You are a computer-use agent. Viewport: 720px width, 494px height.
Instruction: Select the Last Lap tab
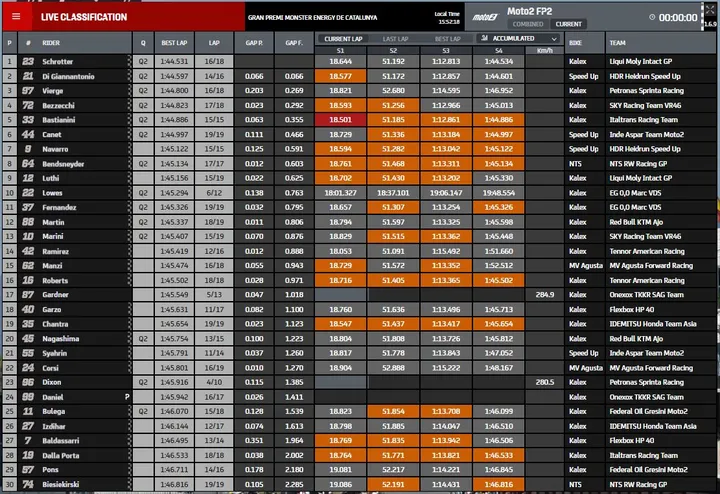[395, 39]
